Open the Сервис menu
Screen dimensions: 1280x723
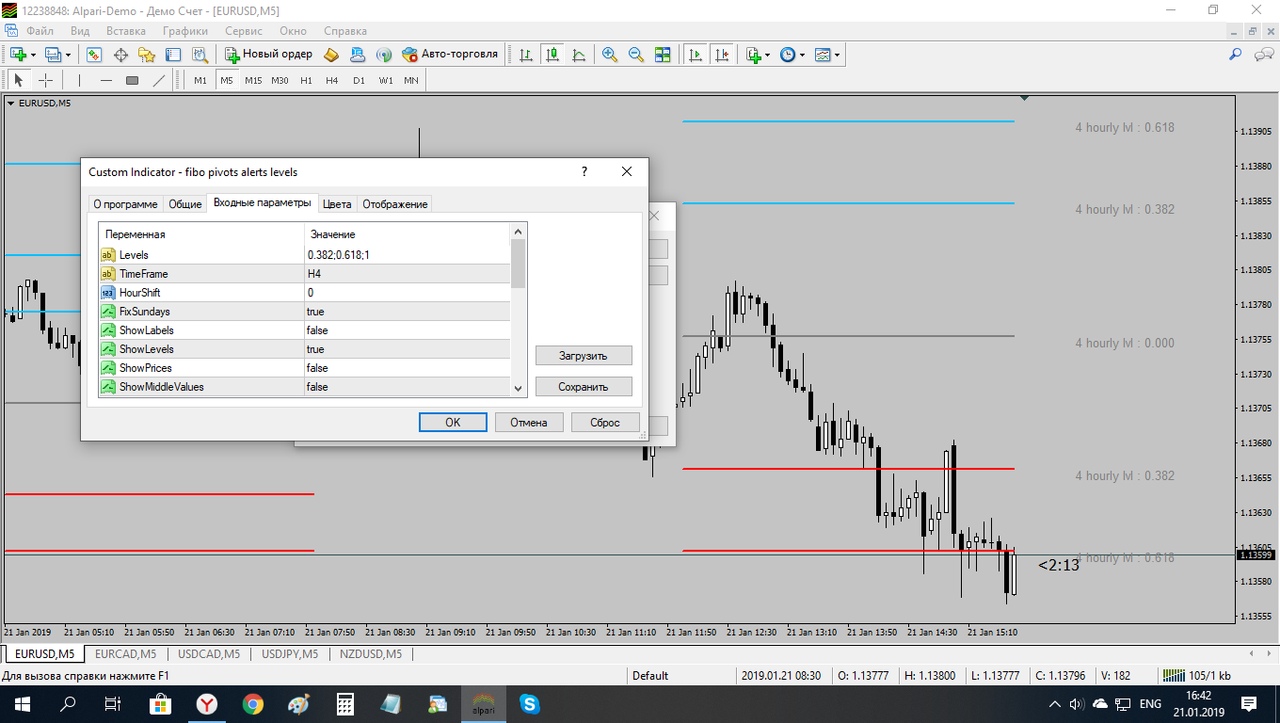[x=244, y=31]
